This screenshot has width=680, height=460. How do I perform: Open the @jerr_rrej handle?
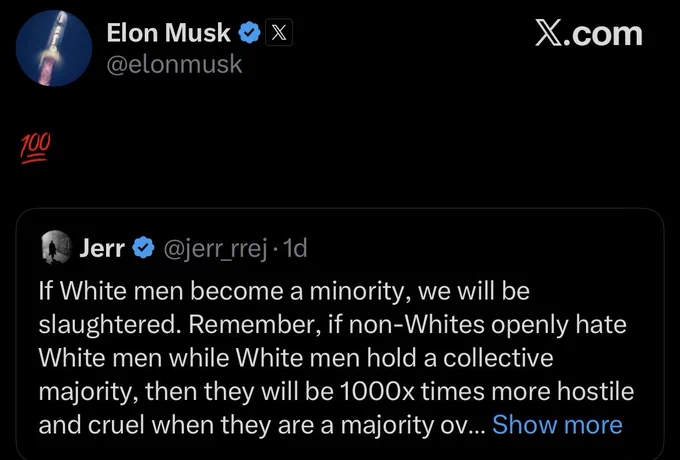[x=214, y=250]
